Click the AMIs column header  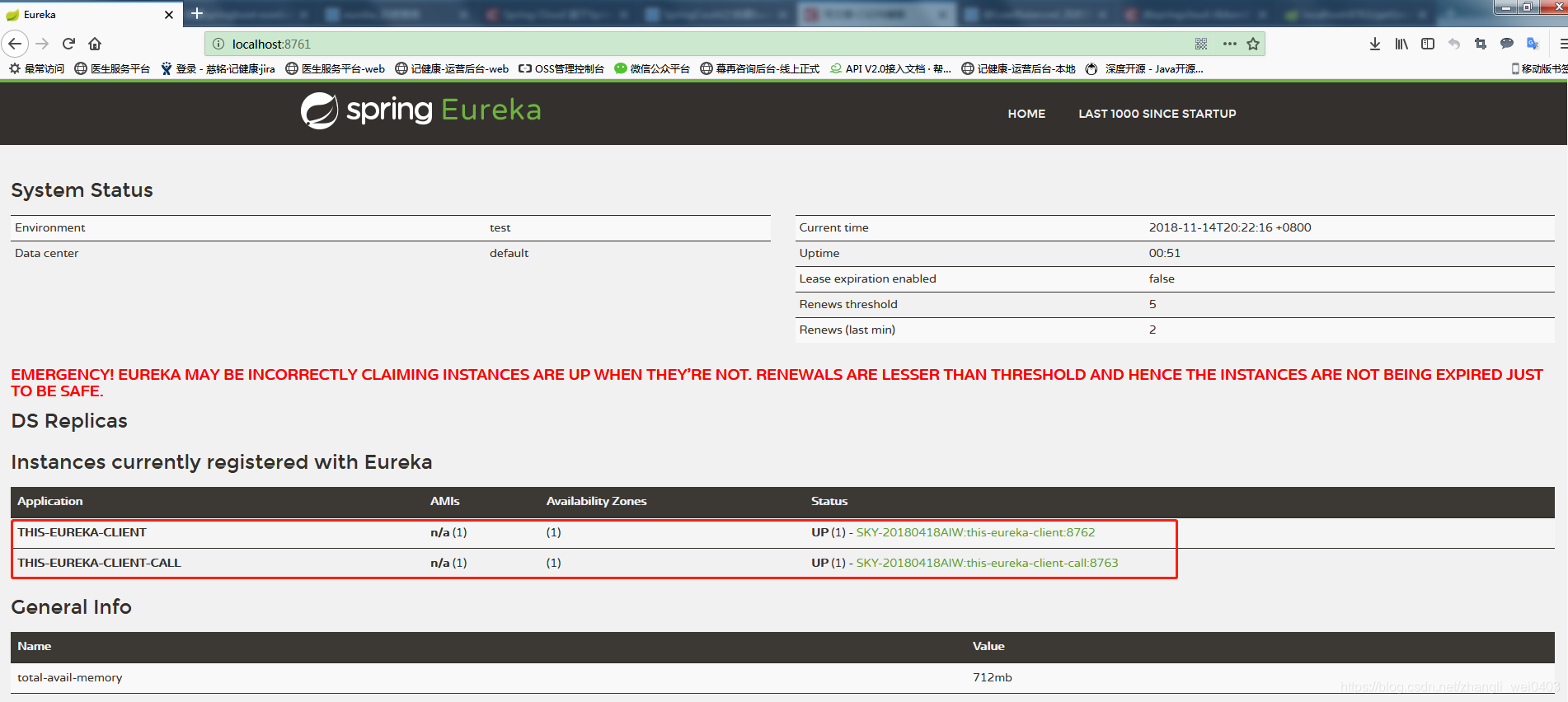click(445, 501)
